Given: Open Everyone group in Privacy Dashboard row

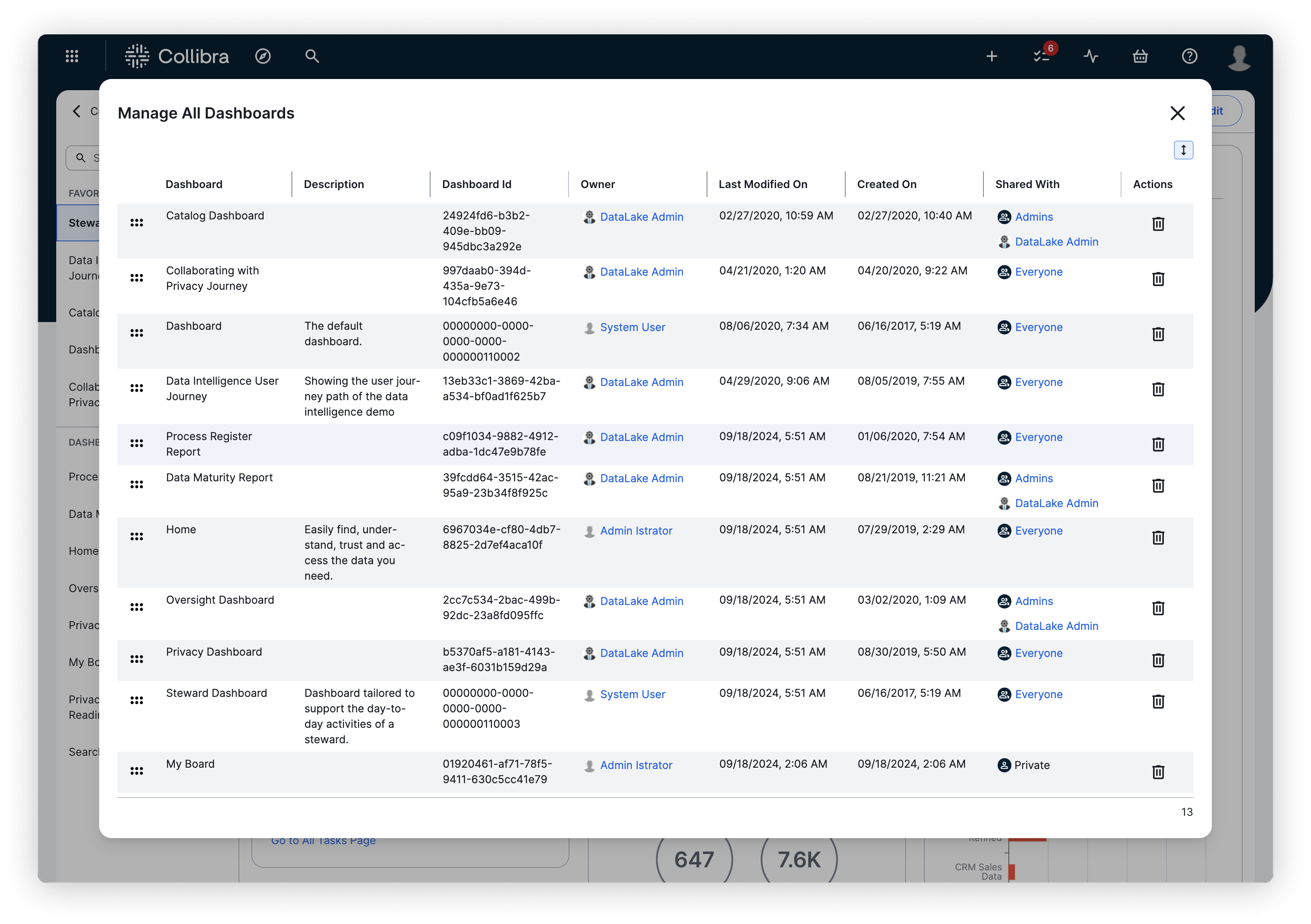Looking at the screenshot, I should (x=1039, y=653).
